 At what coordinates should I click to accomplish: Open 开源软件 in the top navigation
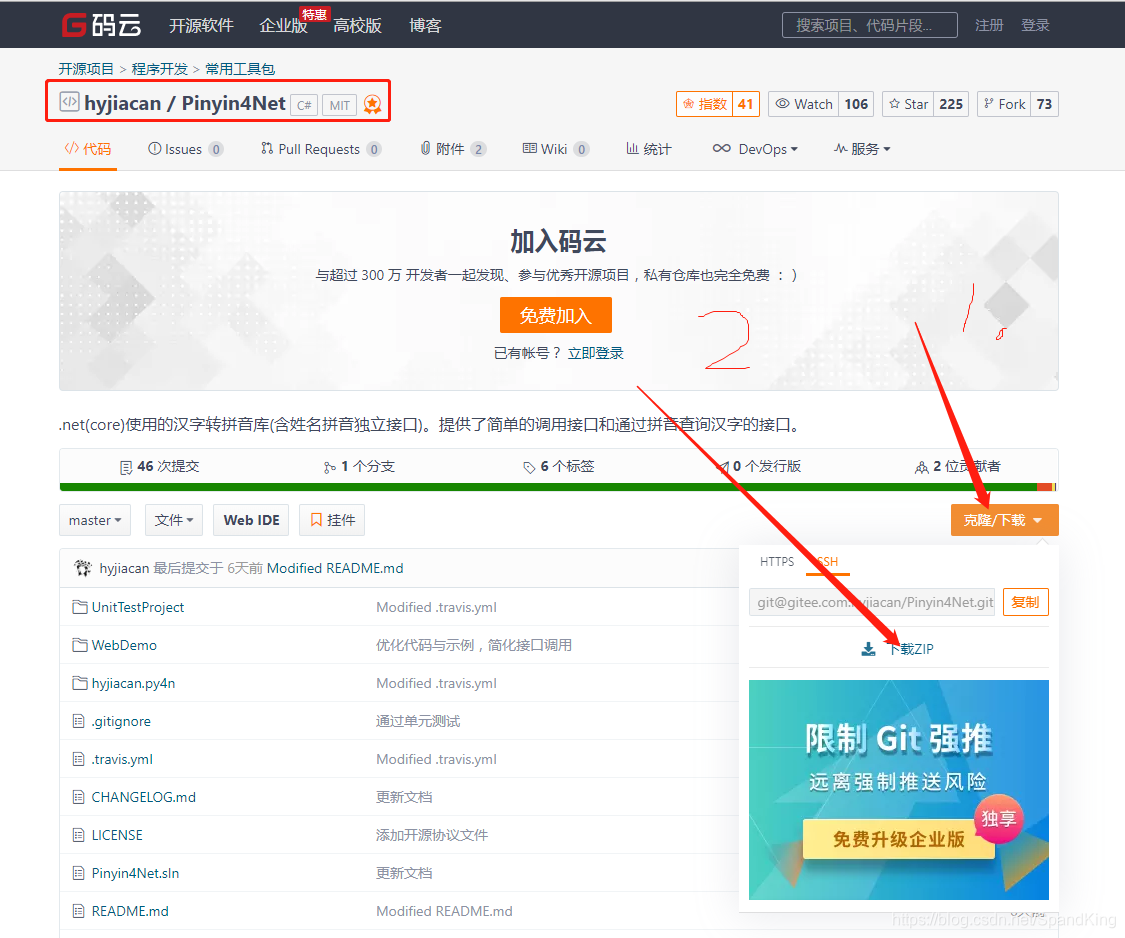click(201, 26)
